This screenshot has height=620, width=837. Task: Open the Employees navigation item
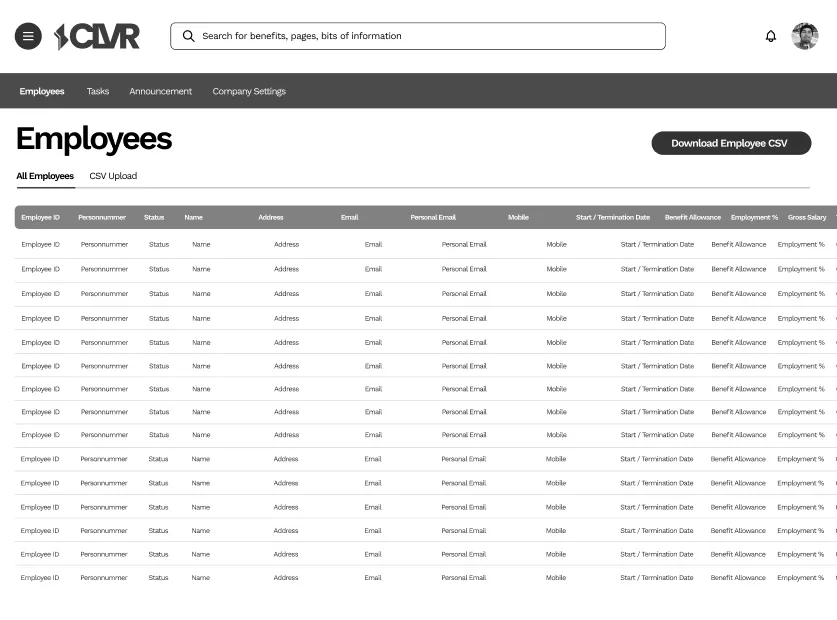(42, 91)
